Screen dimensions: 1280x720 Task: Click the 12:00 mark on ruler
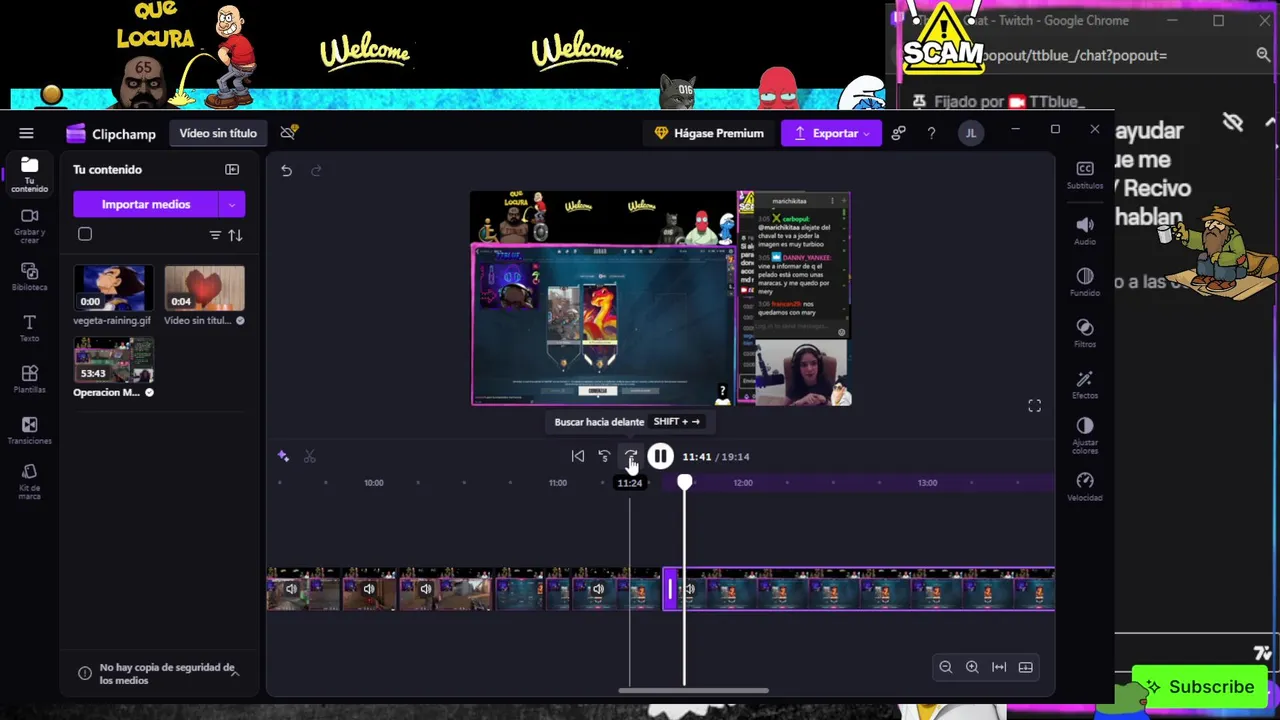click(x=743, y=483)
